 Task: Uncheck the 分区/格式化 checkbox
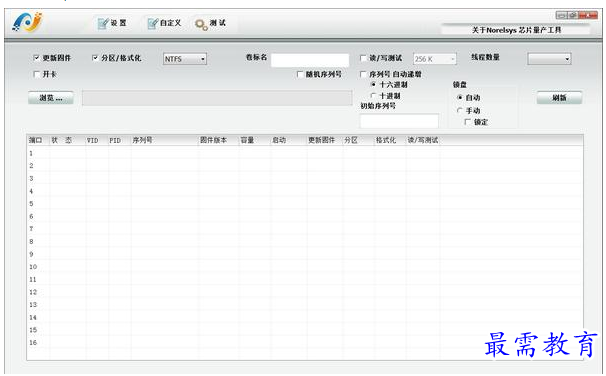pyautogui.click(x=95, y=58)
